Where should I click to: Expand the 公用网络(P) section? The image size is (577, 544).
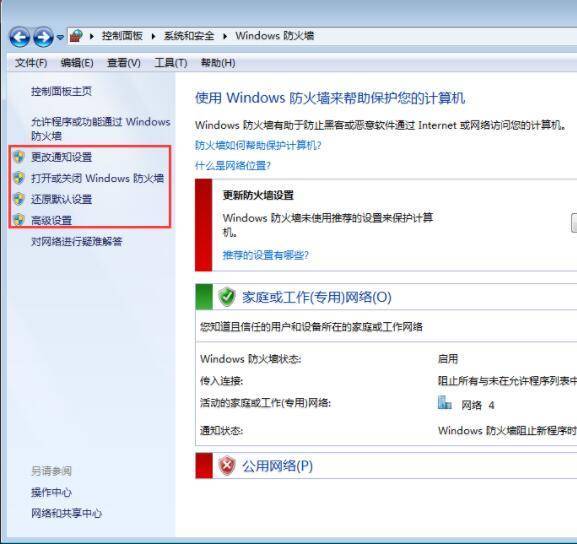(x=277, y=466)
